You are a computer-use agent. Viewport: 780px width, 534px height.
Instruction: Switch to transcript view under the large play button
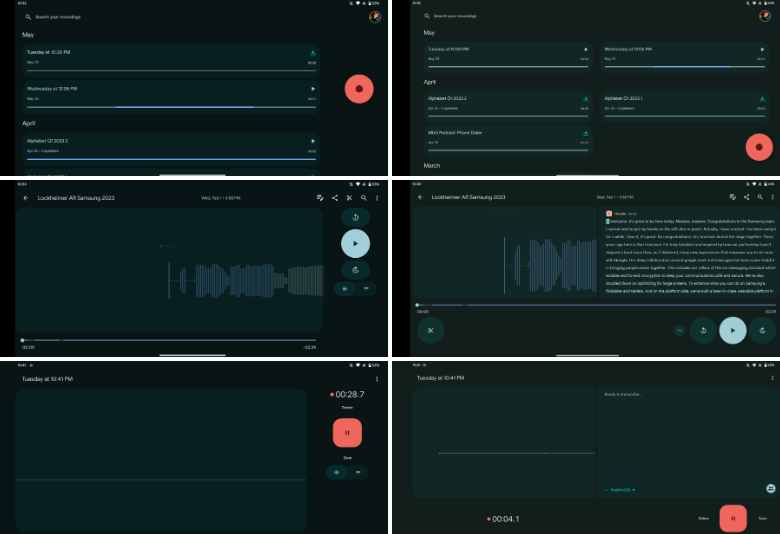click(365, 289)
